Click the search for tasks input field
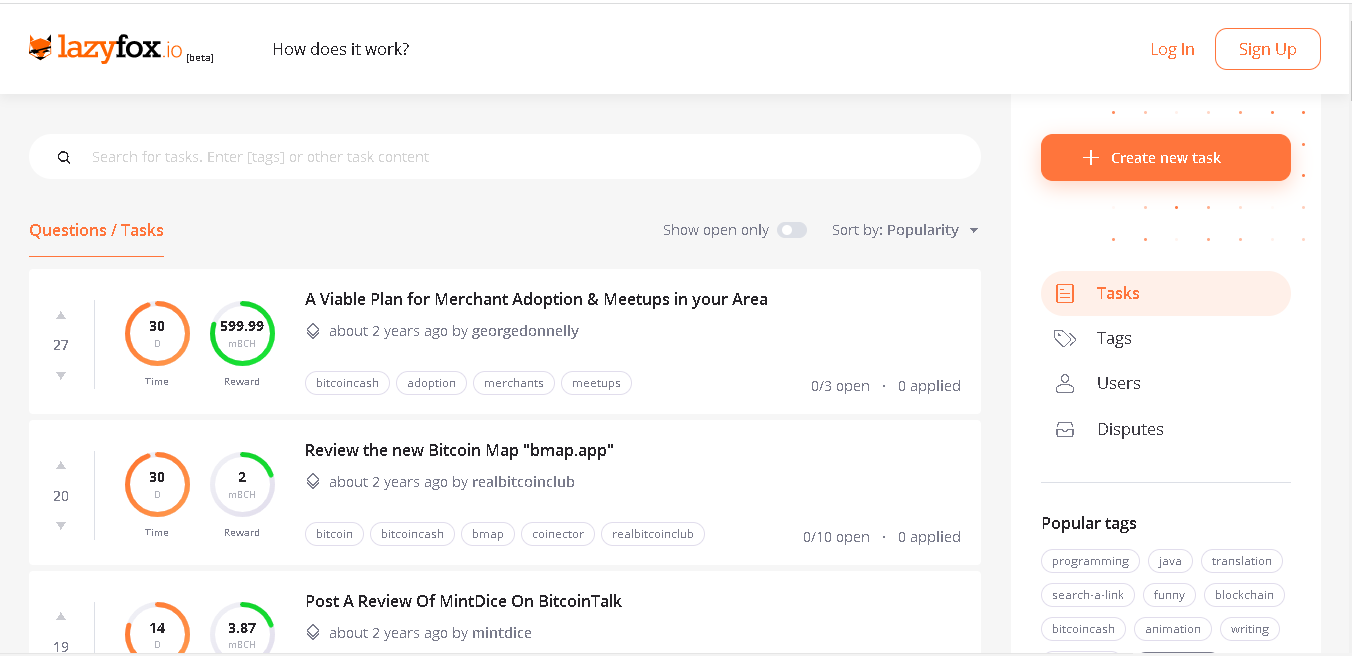The height and width of the screenshot is (656, 1352). tap(505, 157)
